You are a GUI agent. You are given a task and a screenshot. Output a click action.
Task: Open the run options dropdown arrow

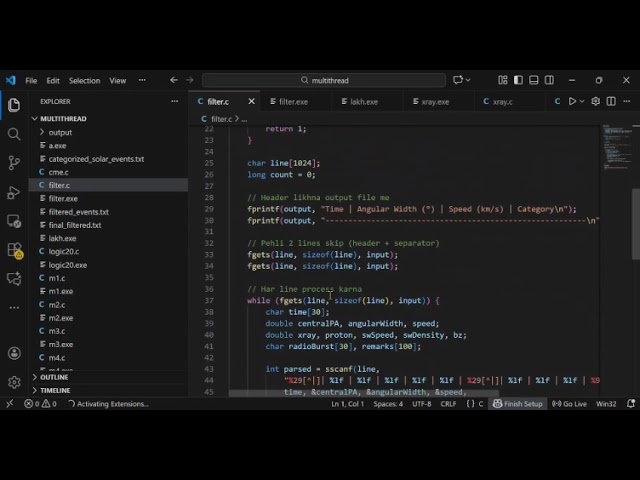582,101
